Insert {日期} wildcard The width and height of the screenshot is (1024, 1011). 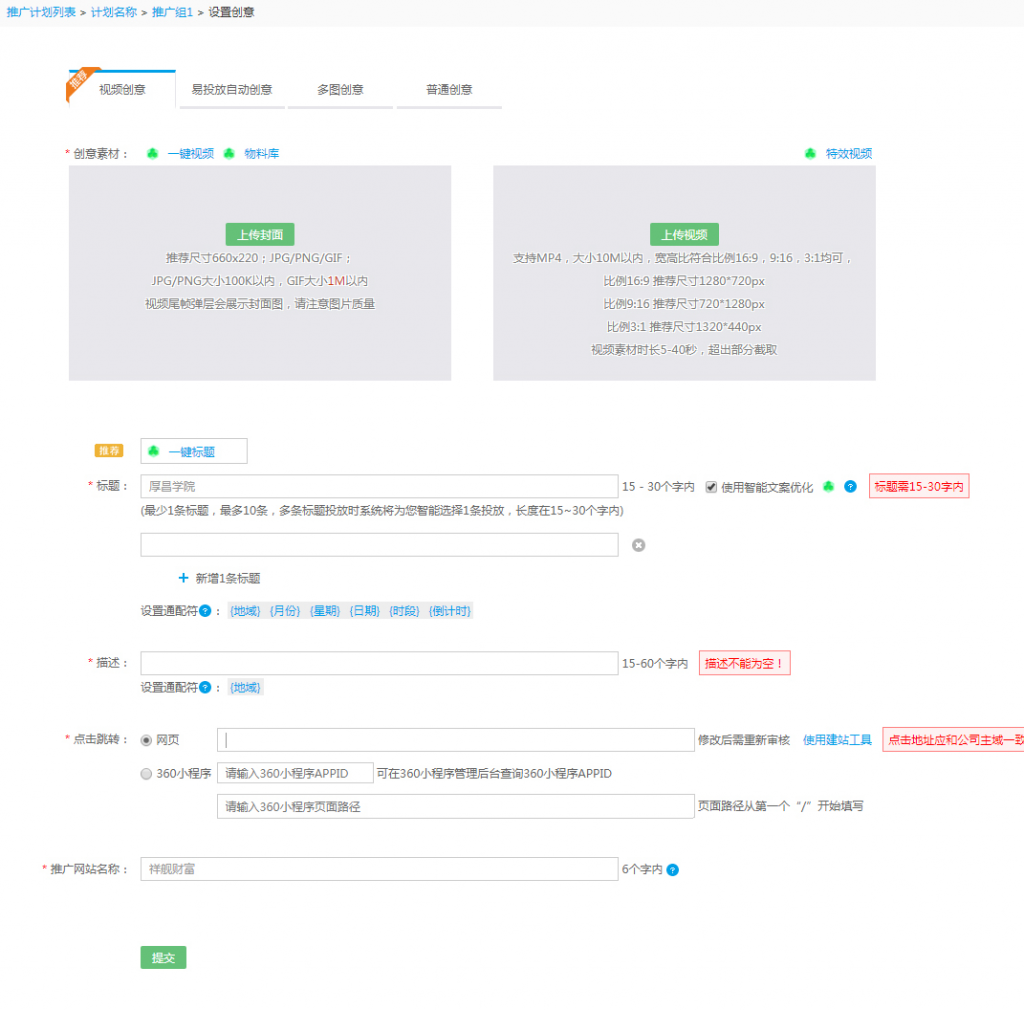coord(364,611)
